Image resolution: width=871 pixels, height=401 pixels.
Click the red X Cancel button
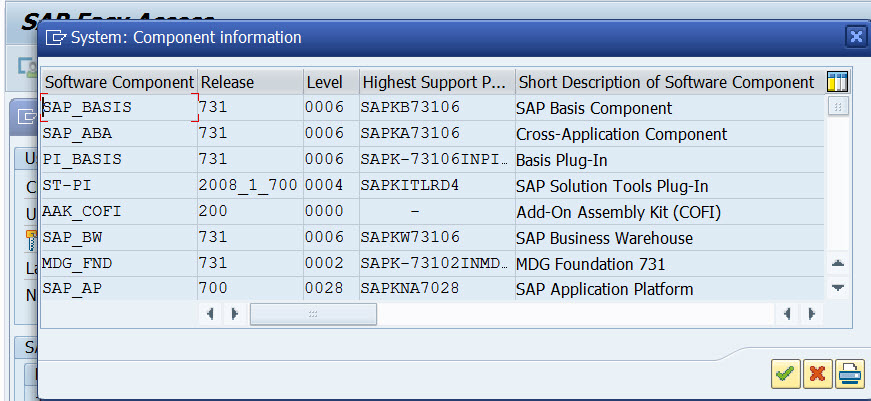point(817,374)
